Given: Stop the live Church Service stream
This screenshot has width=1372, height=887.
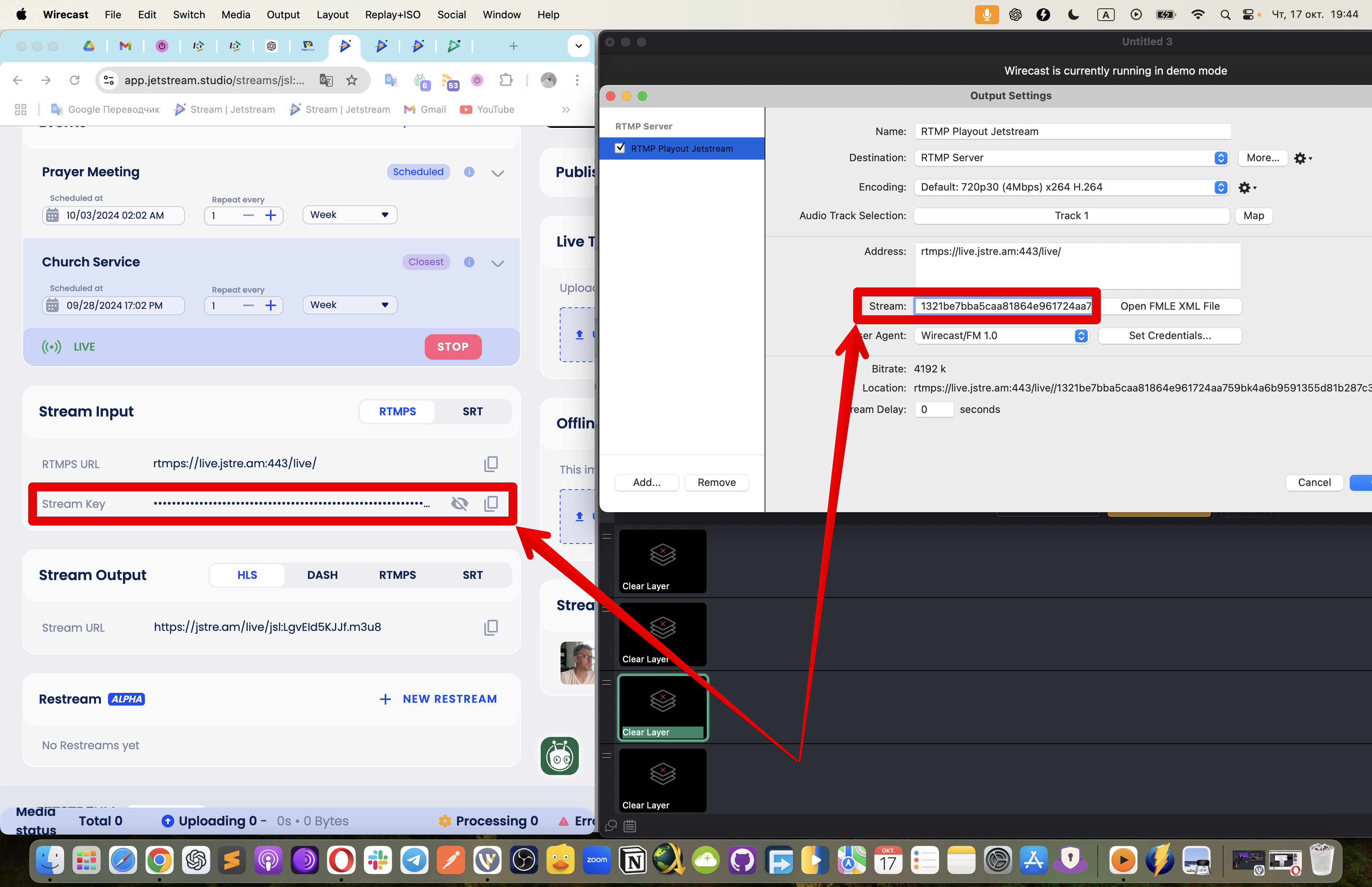Looking at the screenshot, I should tap(453, 347).
